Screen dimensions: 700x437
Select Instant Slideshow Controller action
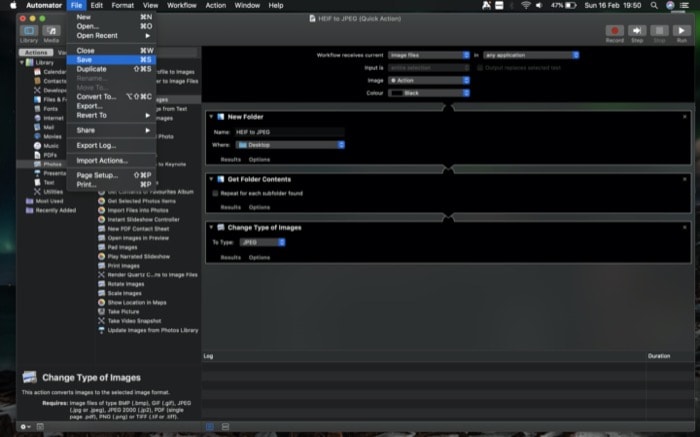[x=139, y=220]
